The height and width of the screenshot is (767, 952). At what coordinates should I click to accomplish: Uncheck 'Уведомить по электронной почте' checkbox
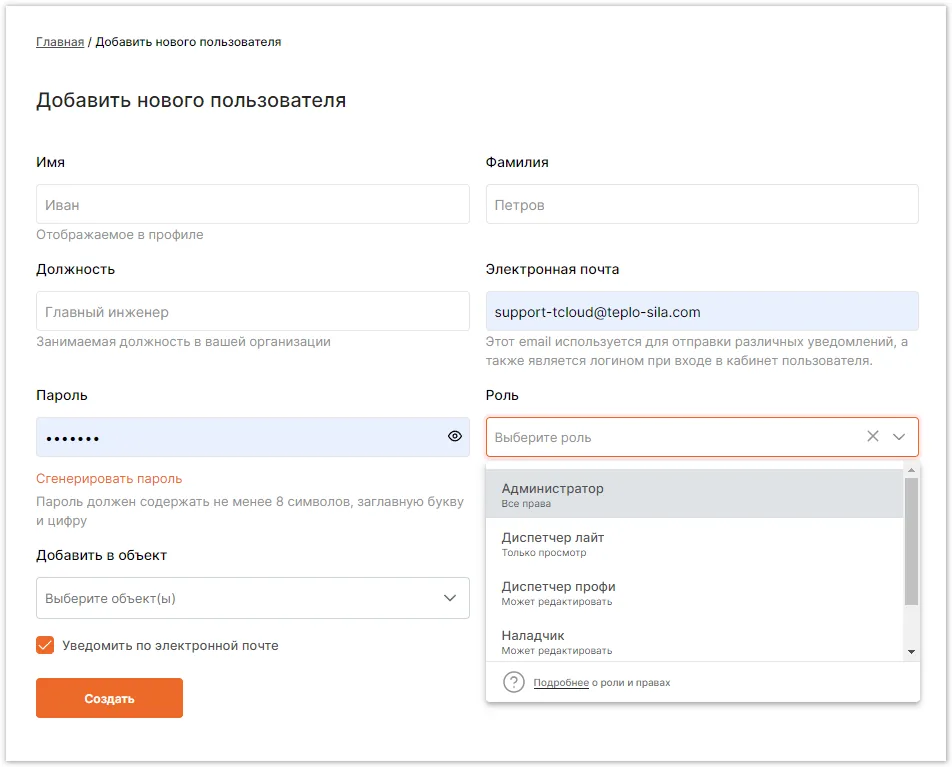click(x=45, y=645)
